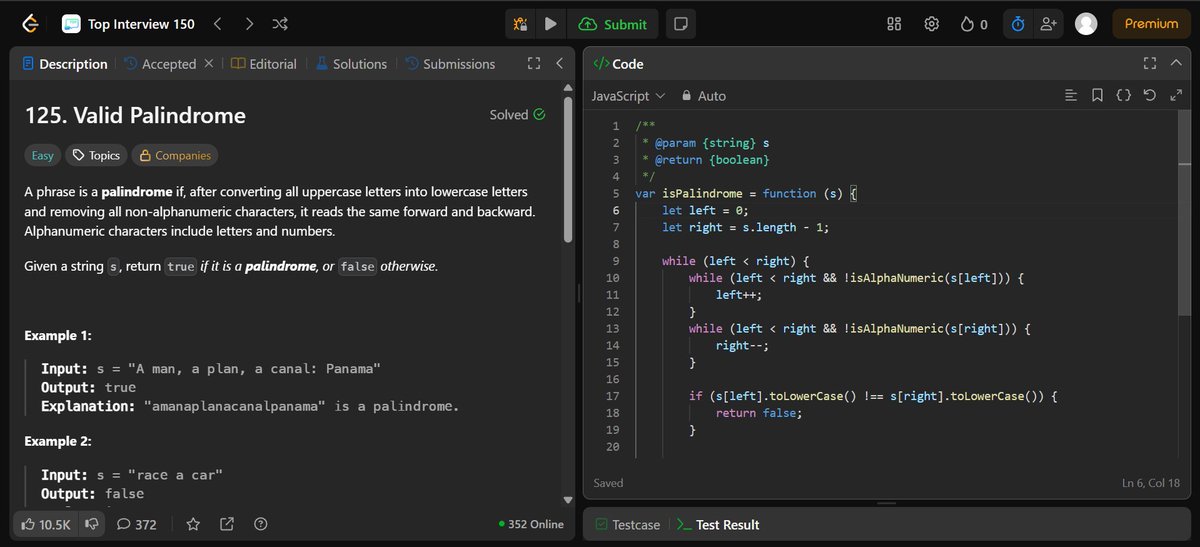
Task: Open the Testcase tab
Action: [627, 524]
